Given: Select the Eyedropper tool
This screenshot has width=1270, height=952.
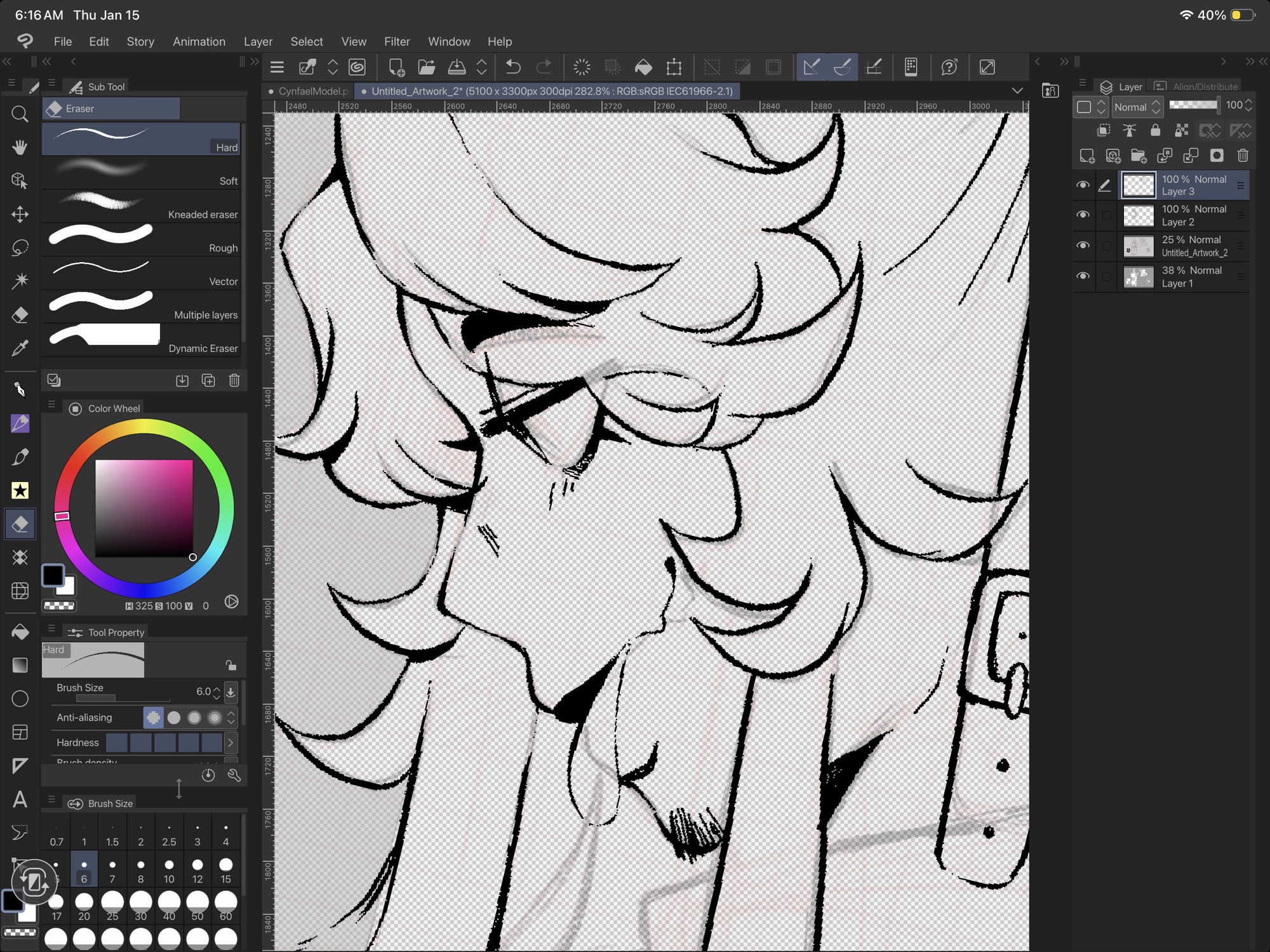Looking at the screenshot, I should pyautogui.click(x=20, y=348).
